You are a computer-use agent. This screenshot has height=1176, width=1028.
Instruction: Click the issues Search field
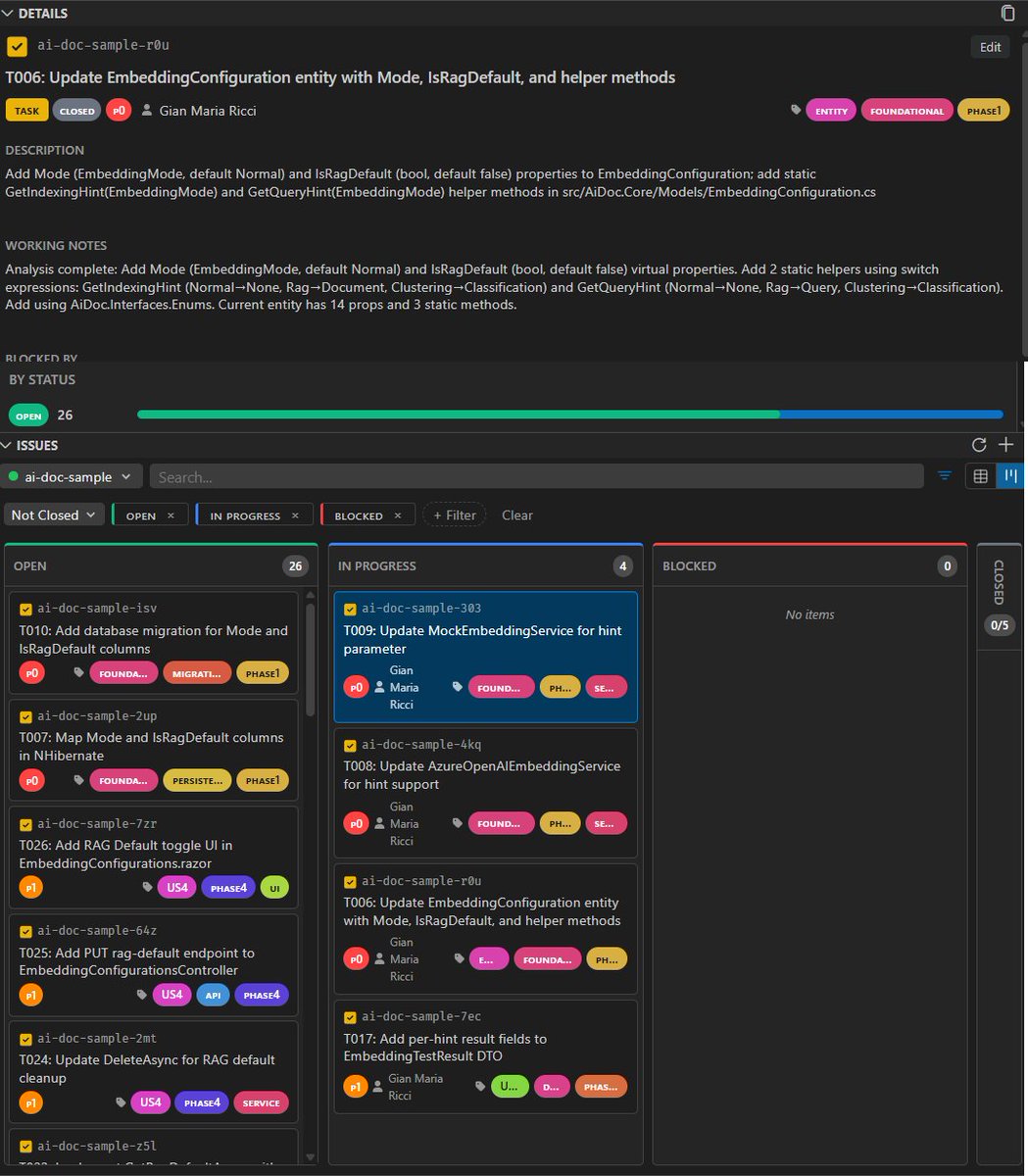click(x=536, y=476)
